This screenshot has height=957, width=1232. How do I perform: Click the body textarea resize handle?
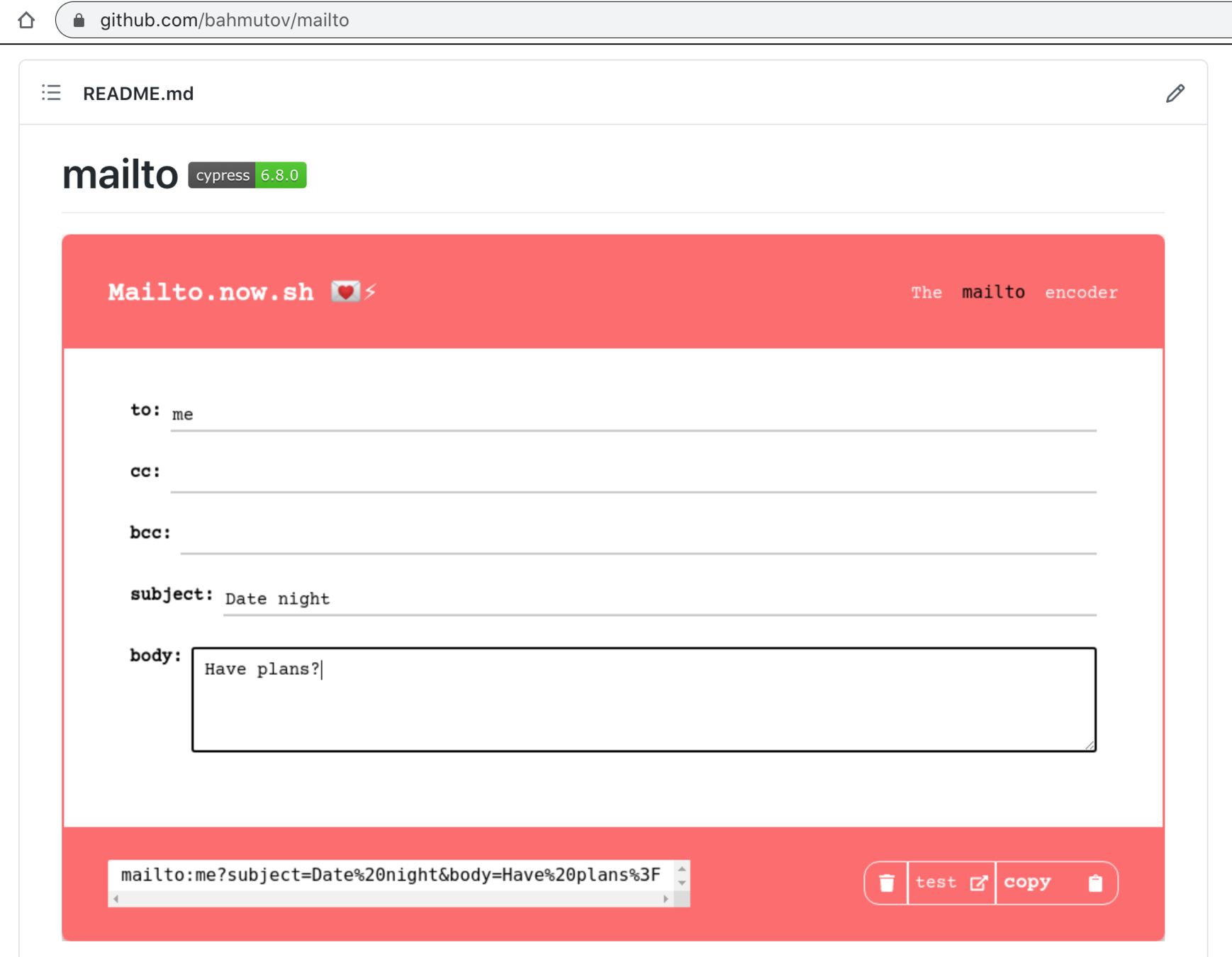coord(1090,744)
